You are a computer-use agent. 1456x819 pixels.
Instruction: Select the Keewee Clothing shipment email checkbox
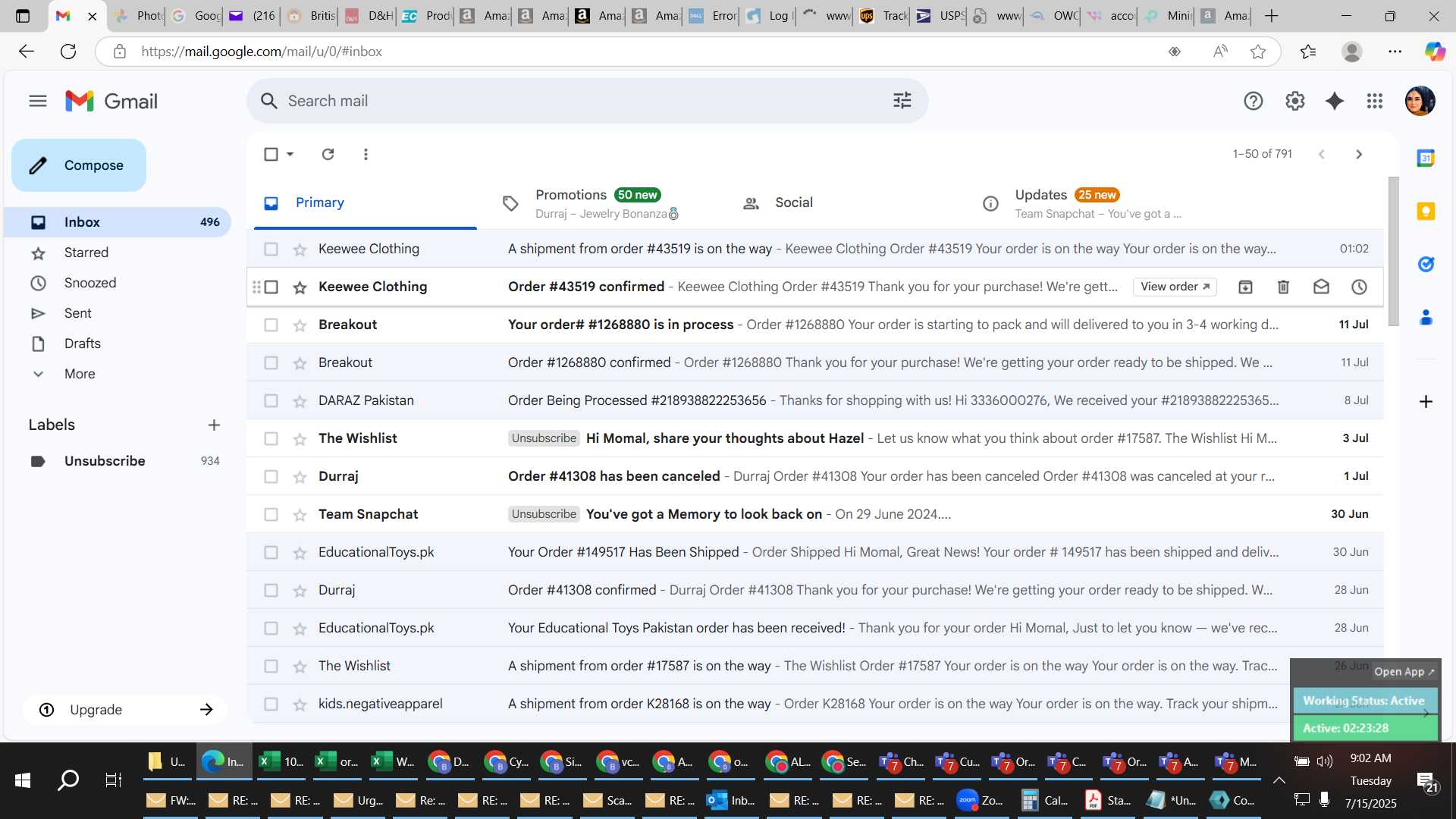point(271,249)
